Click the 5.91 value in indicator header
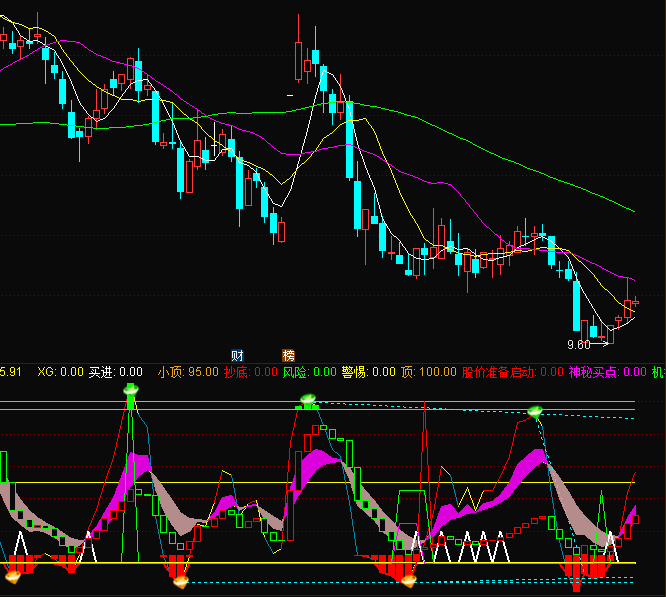The width and height of the screenshot is (666, 597). point(10,372)
